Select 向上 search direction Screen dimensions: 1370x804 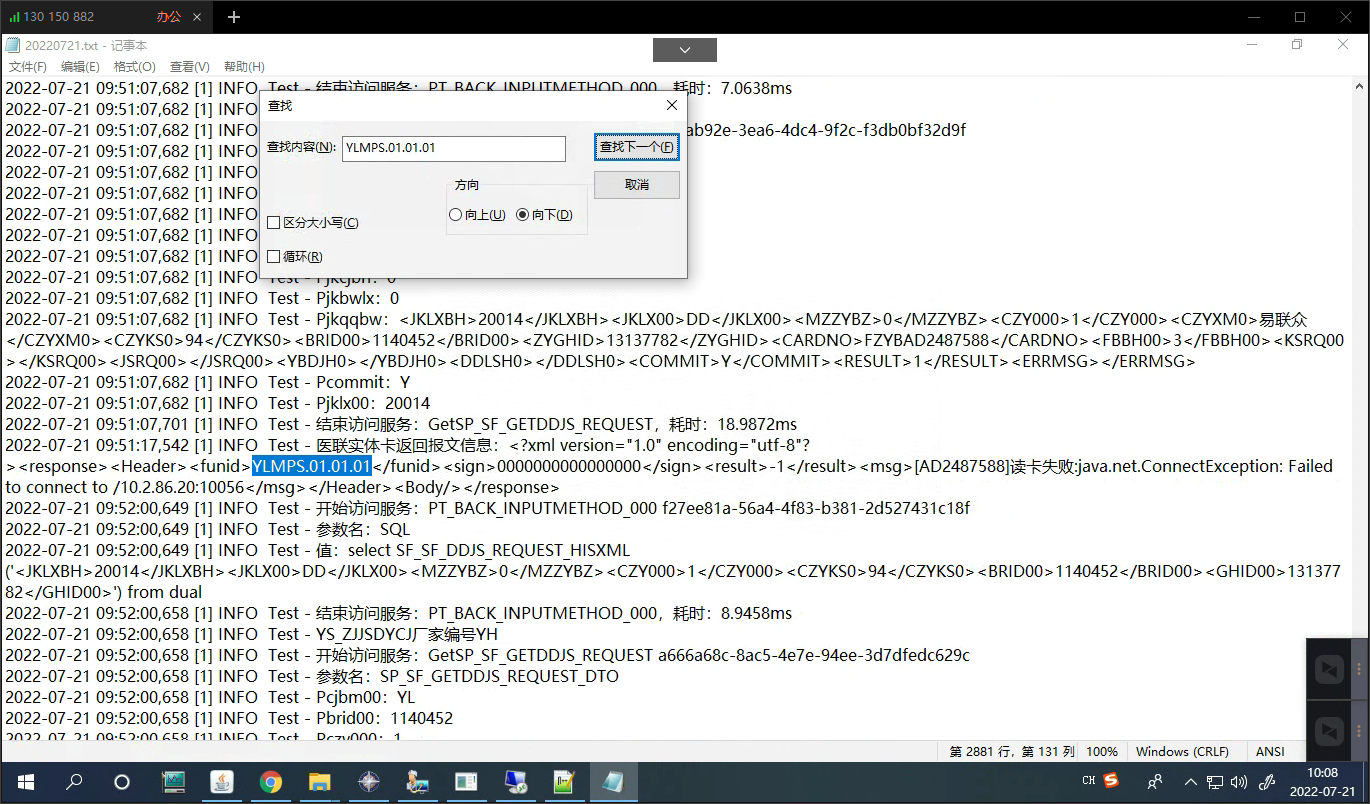pos(456,215)
